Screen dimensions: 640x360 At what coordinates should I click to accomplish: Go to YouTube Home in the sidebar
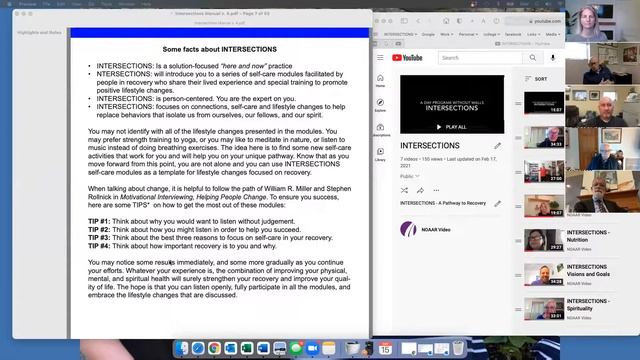coord(380,81)
